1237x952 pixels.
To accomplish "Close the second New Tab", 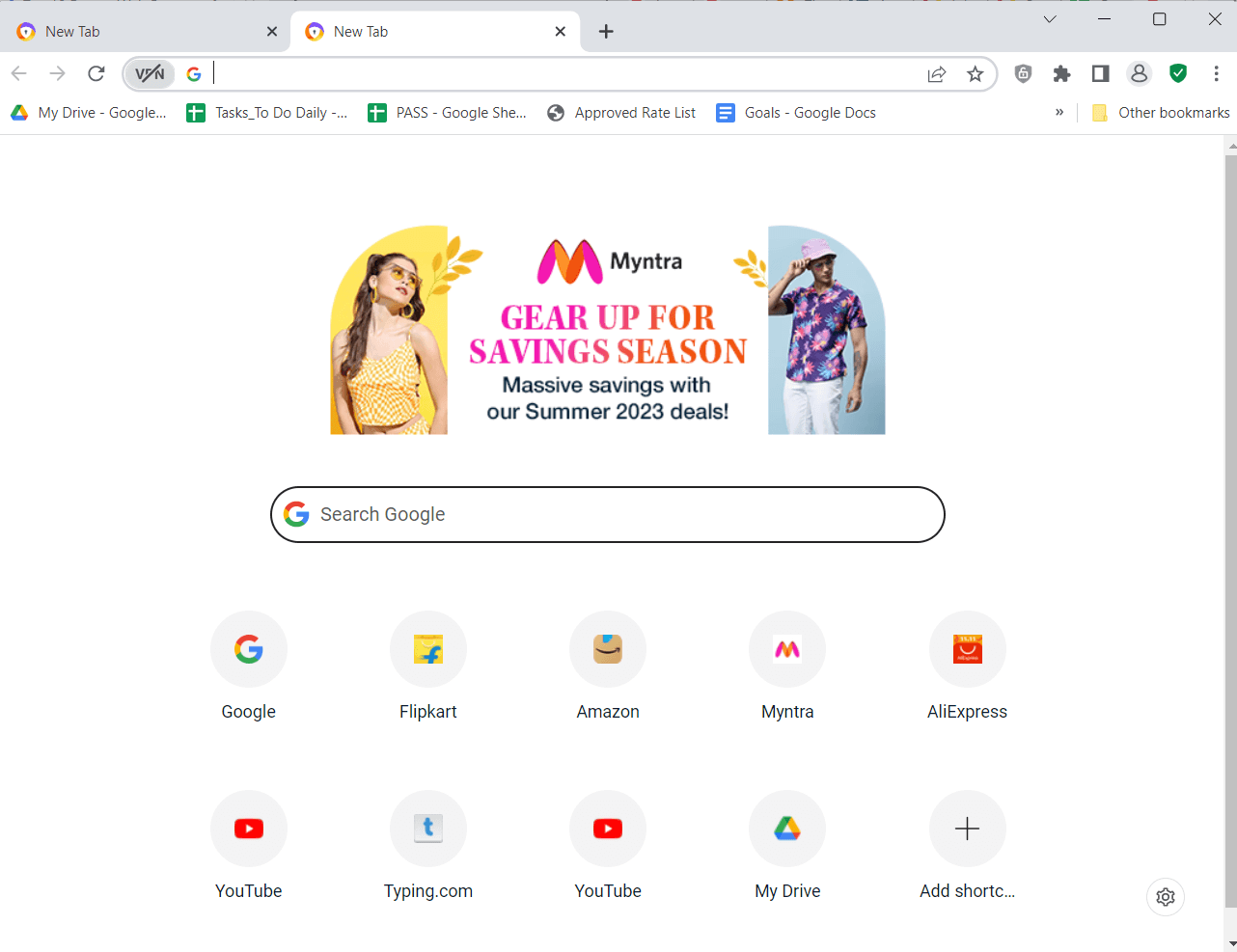I will click(561, 32).
